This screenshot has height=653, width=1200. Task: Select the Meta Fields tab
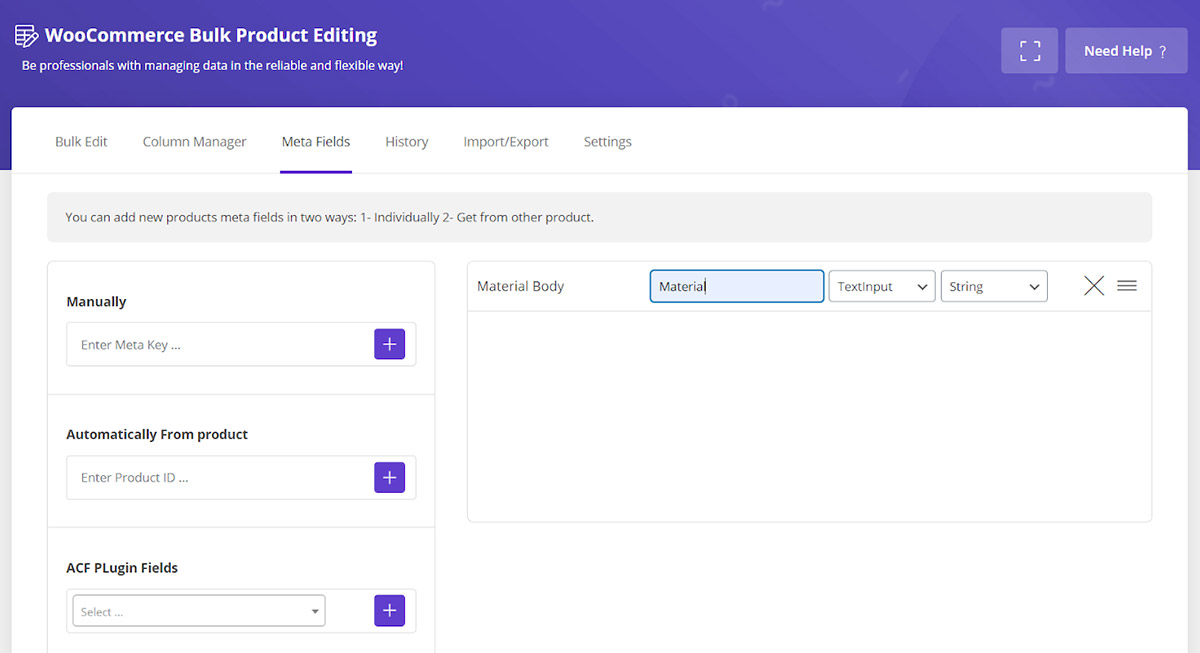pyautogui.click(x=316, y=142)
